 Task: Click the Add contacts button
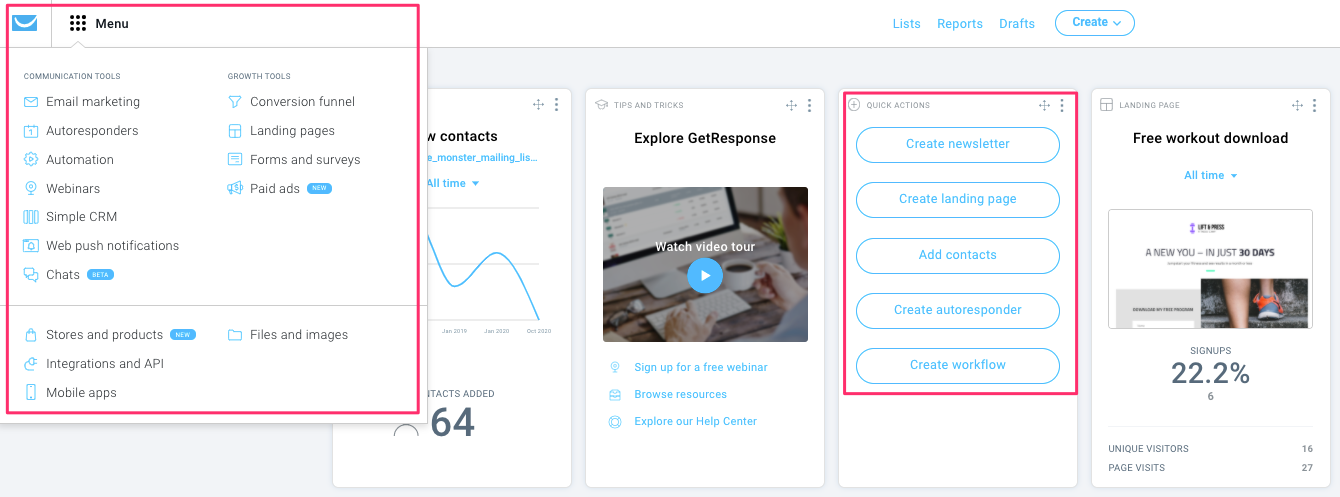coord(958,255)
